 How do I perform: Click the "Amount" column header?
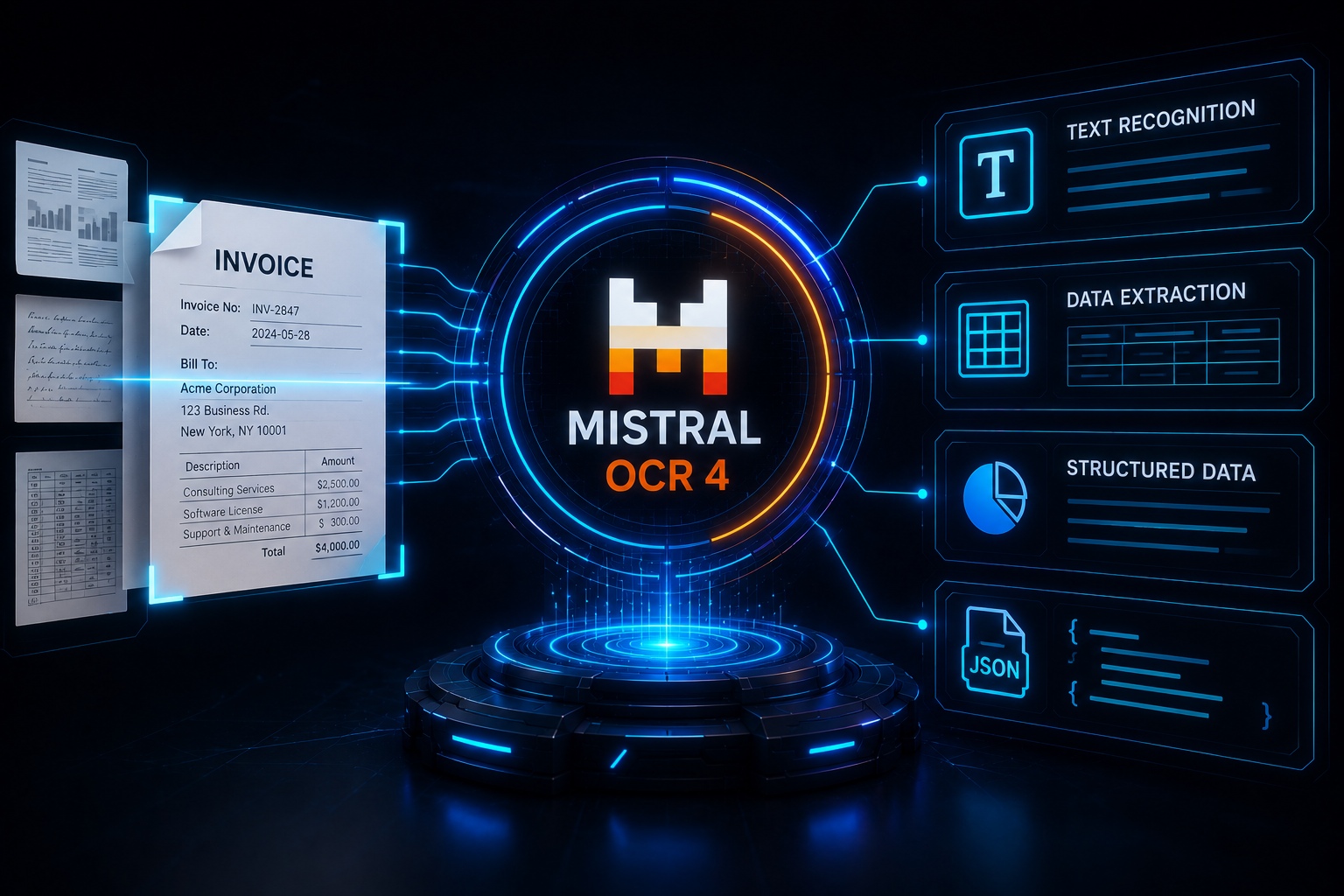(338, 461)
